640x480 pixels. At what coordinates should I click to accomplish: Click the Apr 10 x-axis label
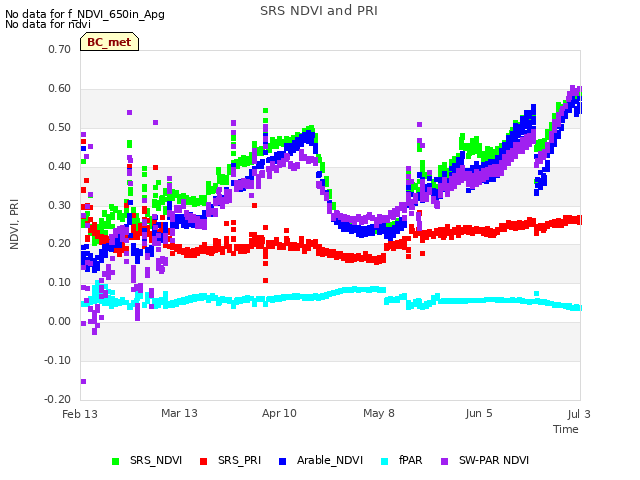point(279,413)
